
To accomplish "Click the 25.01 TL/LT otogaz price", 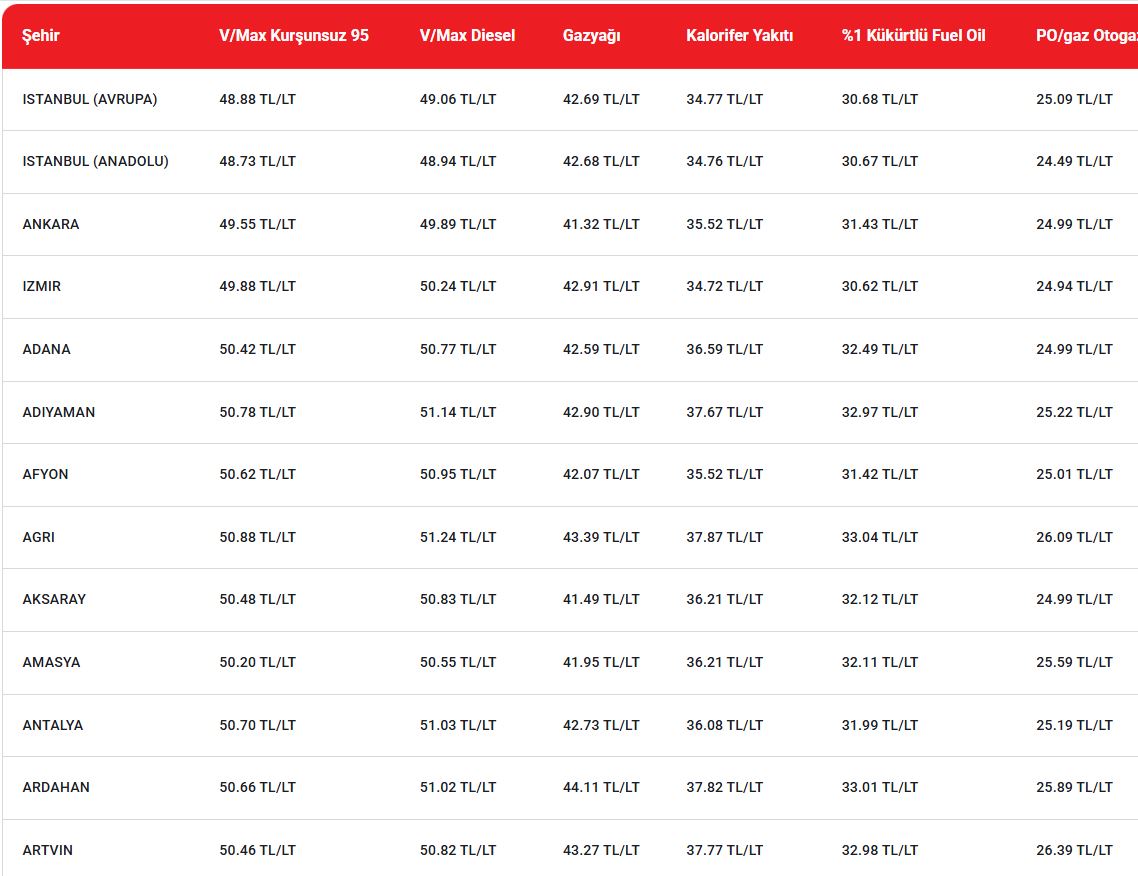I will pyautogui.click(x=1074, y=475).
